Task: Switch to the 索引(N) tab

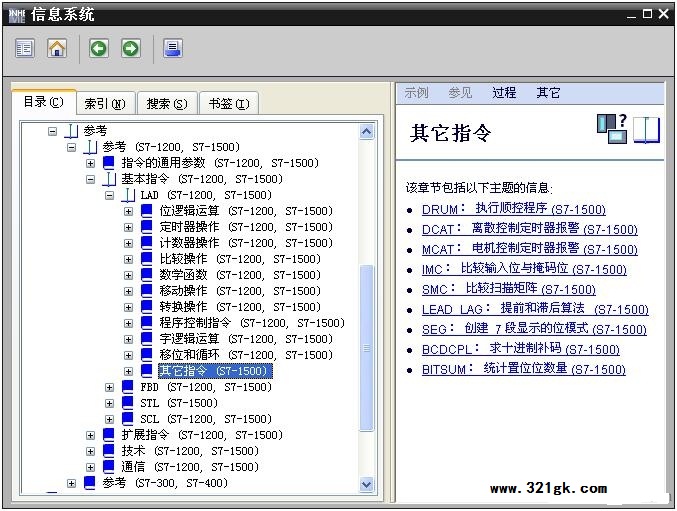Action: 105,104
